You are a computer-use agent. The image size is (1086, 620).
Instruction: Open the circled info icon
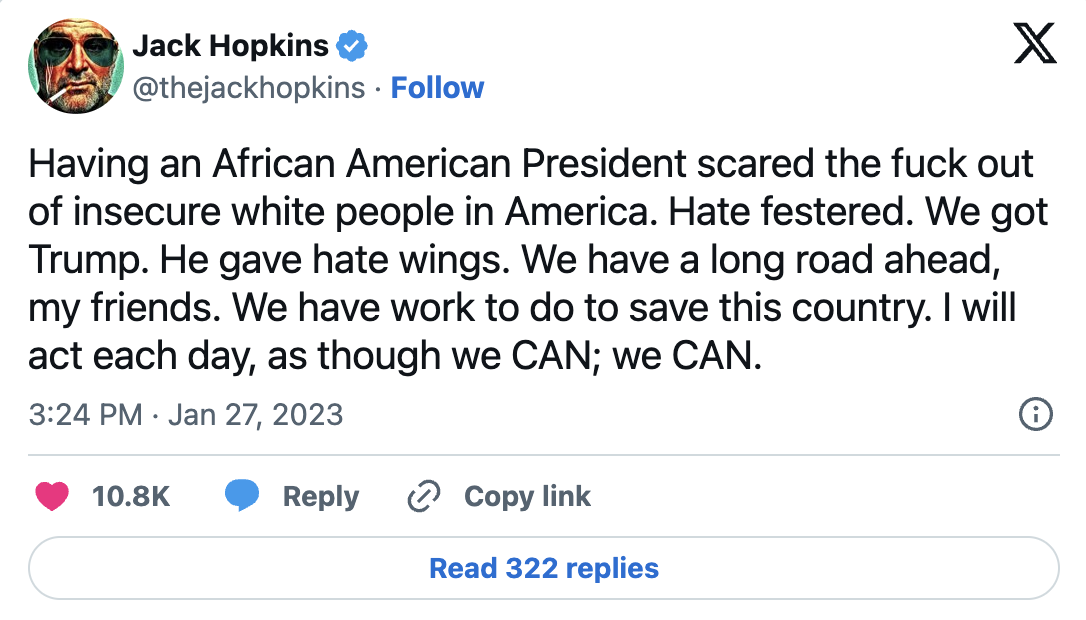pyautogui.click(x=1035, y=414)
